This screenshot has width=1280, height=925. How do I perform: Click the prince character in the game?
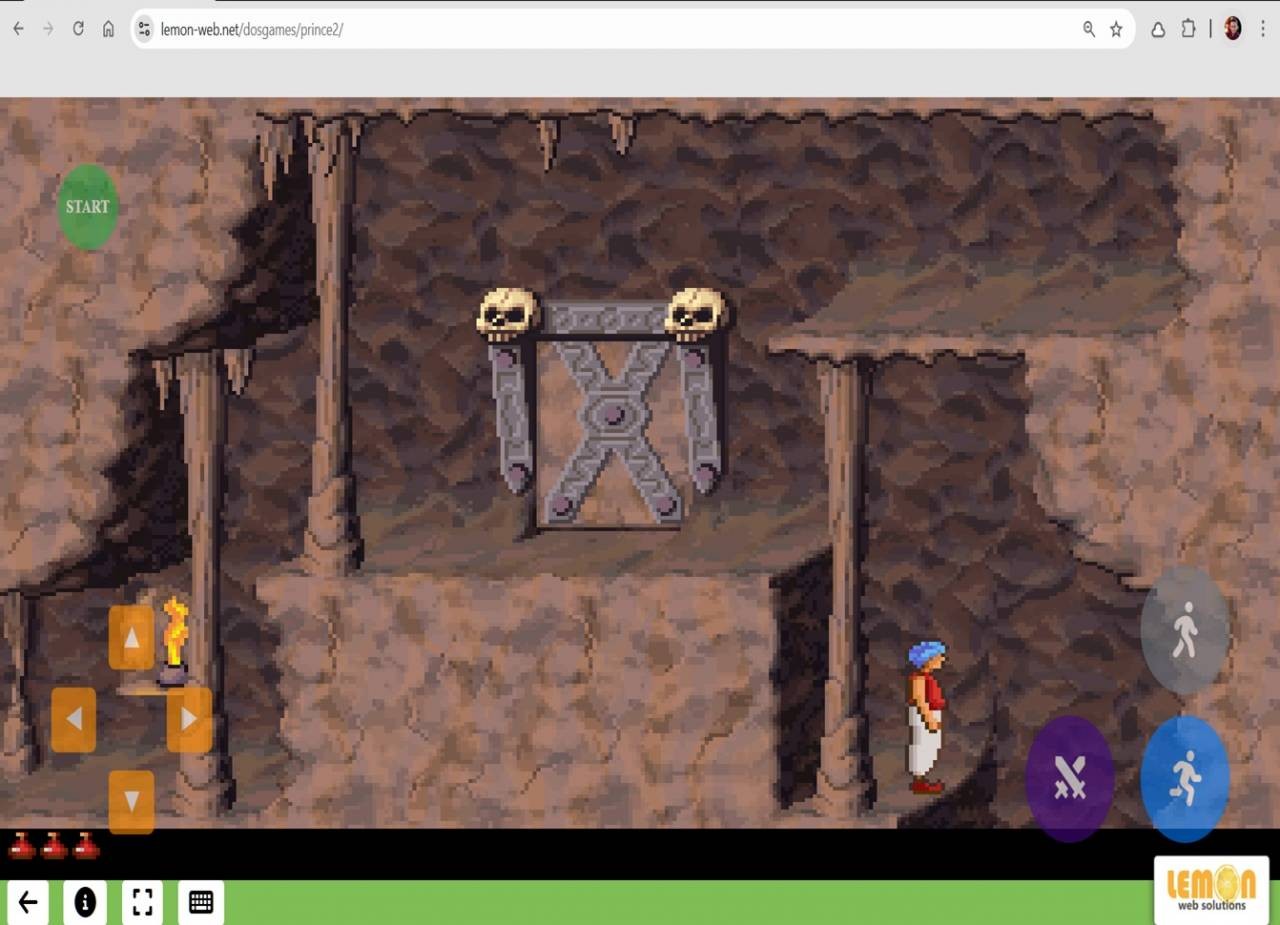[925, 718]
